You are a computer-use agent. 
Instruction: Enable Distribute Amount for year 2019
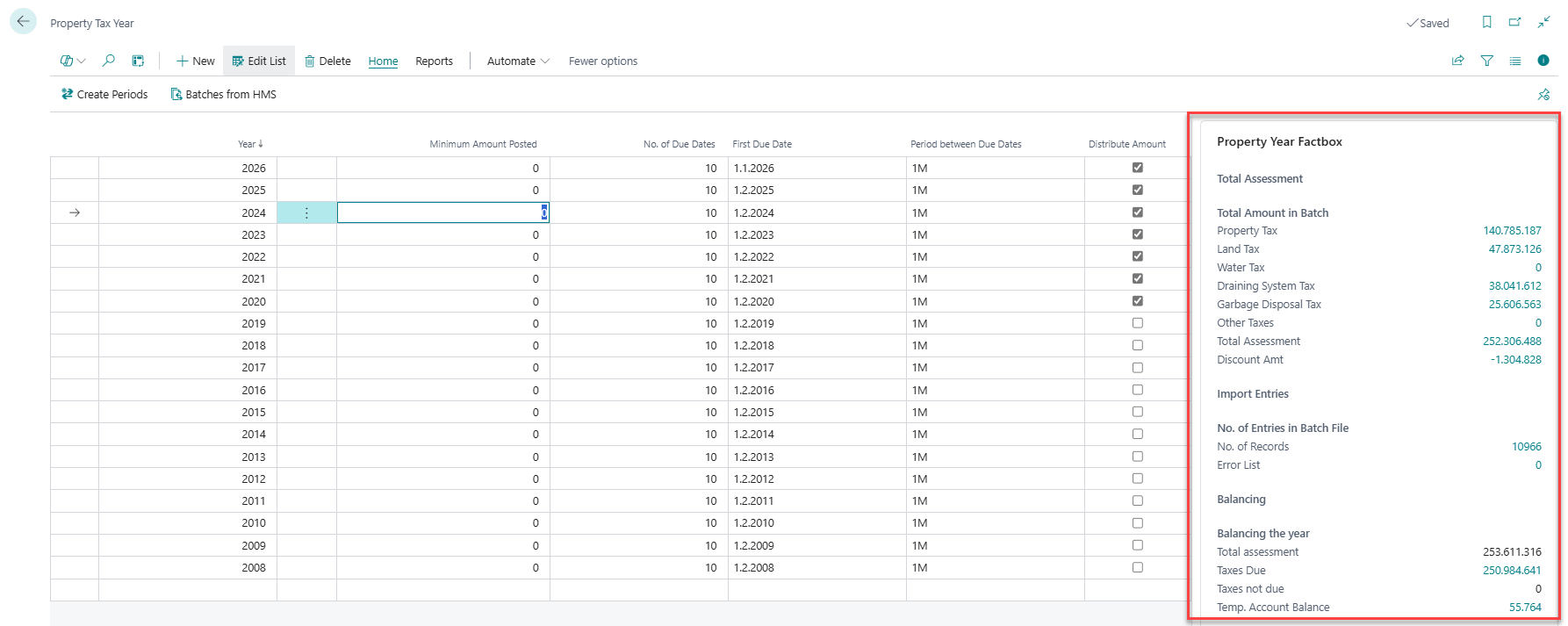(1138, 323)
